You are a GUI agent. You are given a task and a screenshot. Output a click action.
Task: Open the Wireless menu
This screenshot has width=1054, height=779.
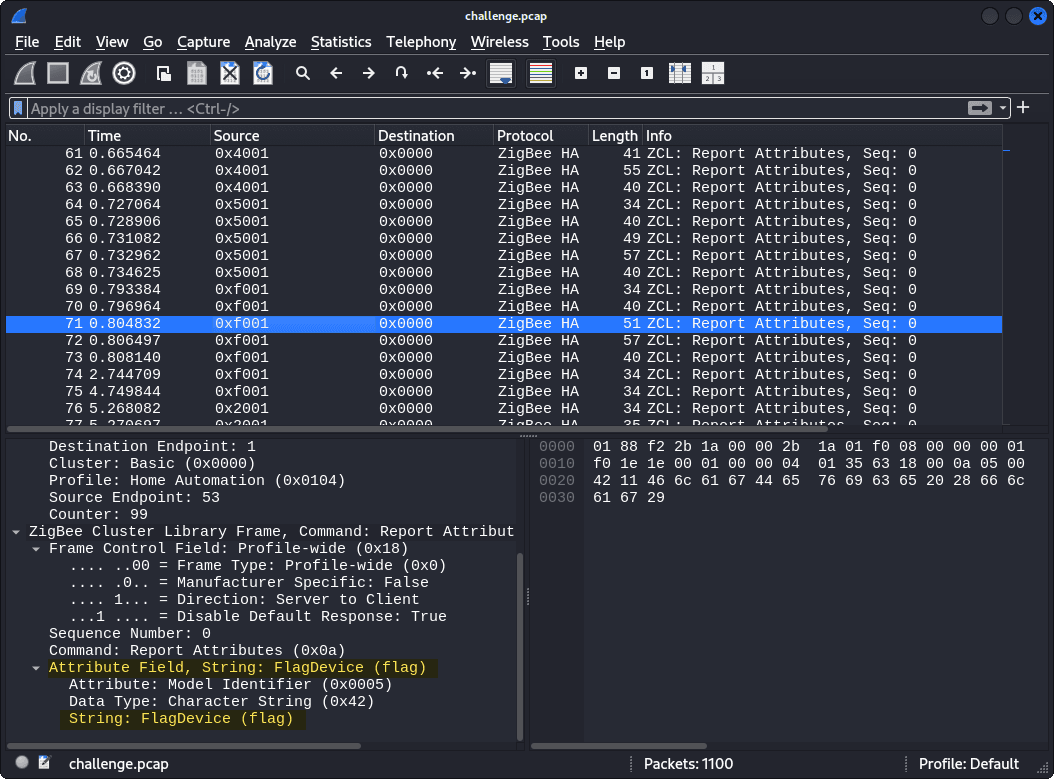coord(500,42)
